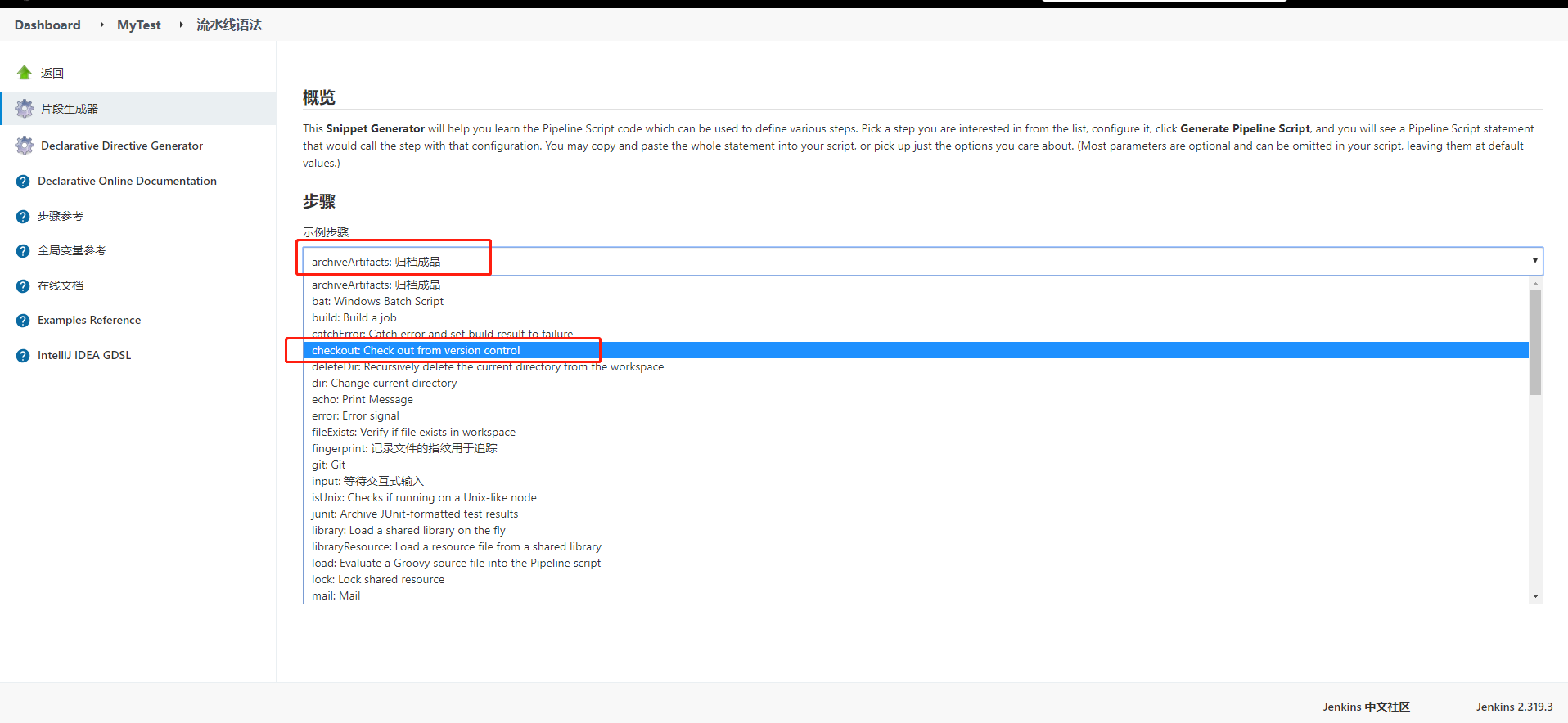Image resolution: width=1568 pixels, height=723 pixels.
Task: Open Examples Reference sidebar link
Action: point(89,320)
